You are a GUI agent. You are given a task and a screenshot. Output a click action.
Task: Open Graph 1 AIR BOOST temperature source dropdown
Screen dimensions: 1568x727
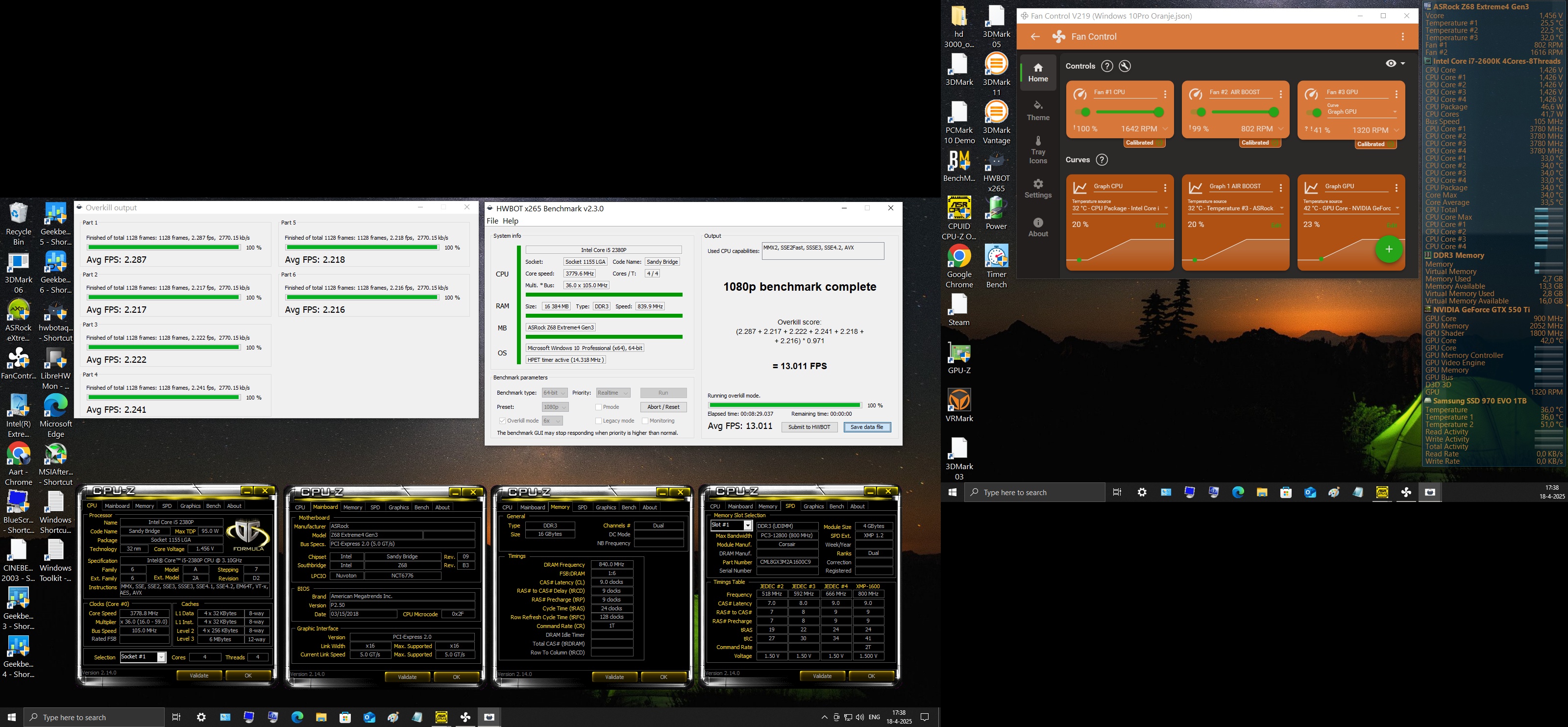point(1236,209)
